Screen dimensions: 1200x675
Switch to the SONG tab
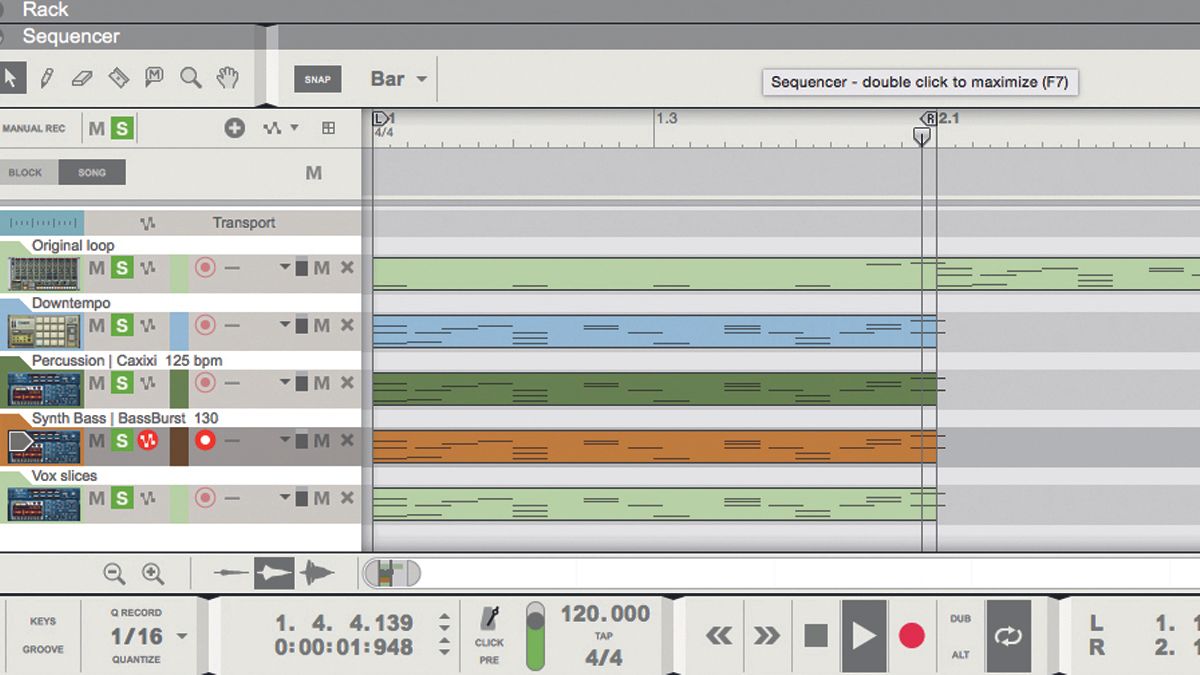click(x=91, y=172)
